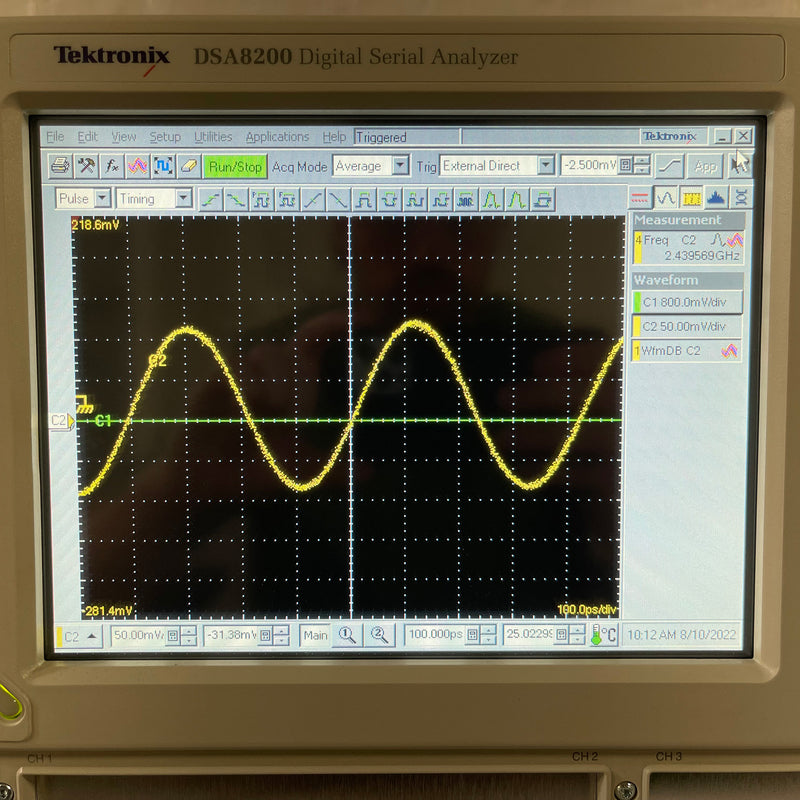The width and height of the screenshot is (800, 800).
Task: Toggle the rightmost readout bar icon
Action: (x=741, y=197)
